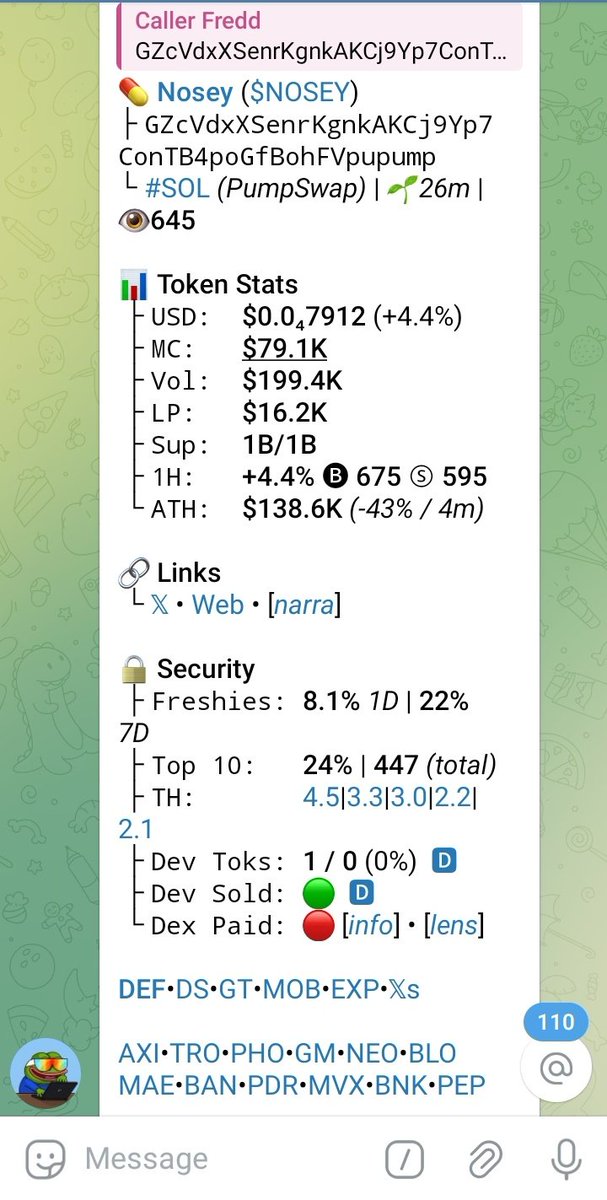Open the narra link
Image resolution: width=607 pixels, height=1200 pixels.
pos(305,605)
